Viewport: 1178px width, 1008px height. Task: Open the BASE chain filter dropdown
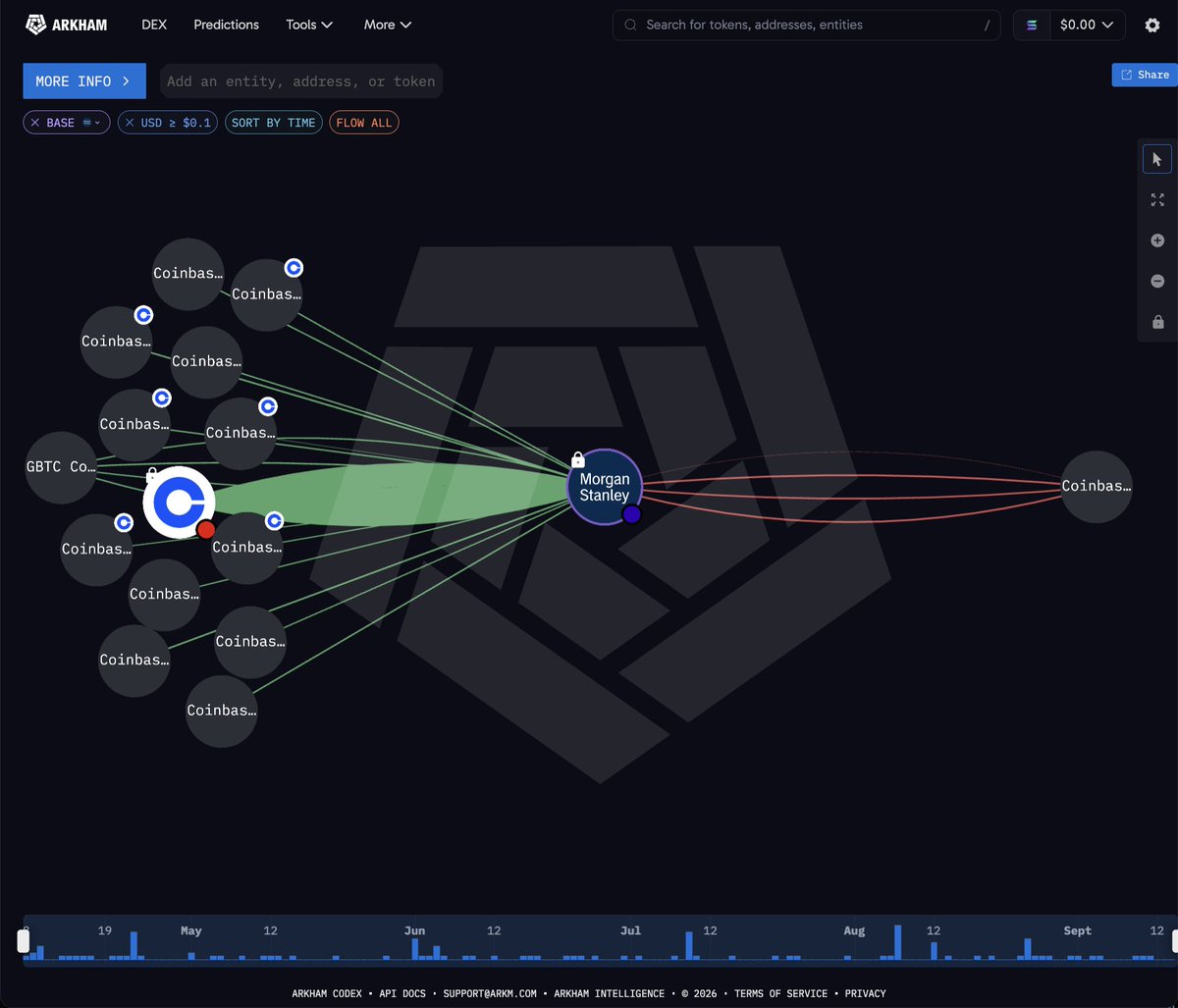[90, 123]
